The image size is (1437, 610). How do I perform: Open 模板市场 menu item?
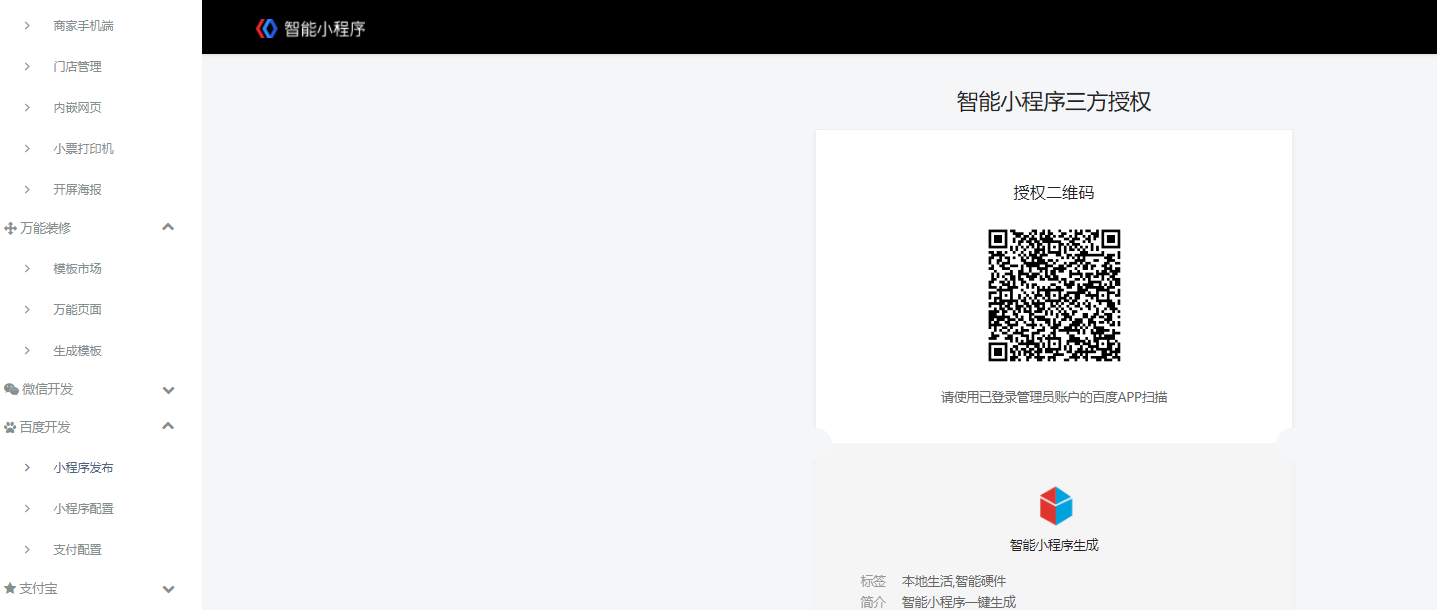(77, 268)
